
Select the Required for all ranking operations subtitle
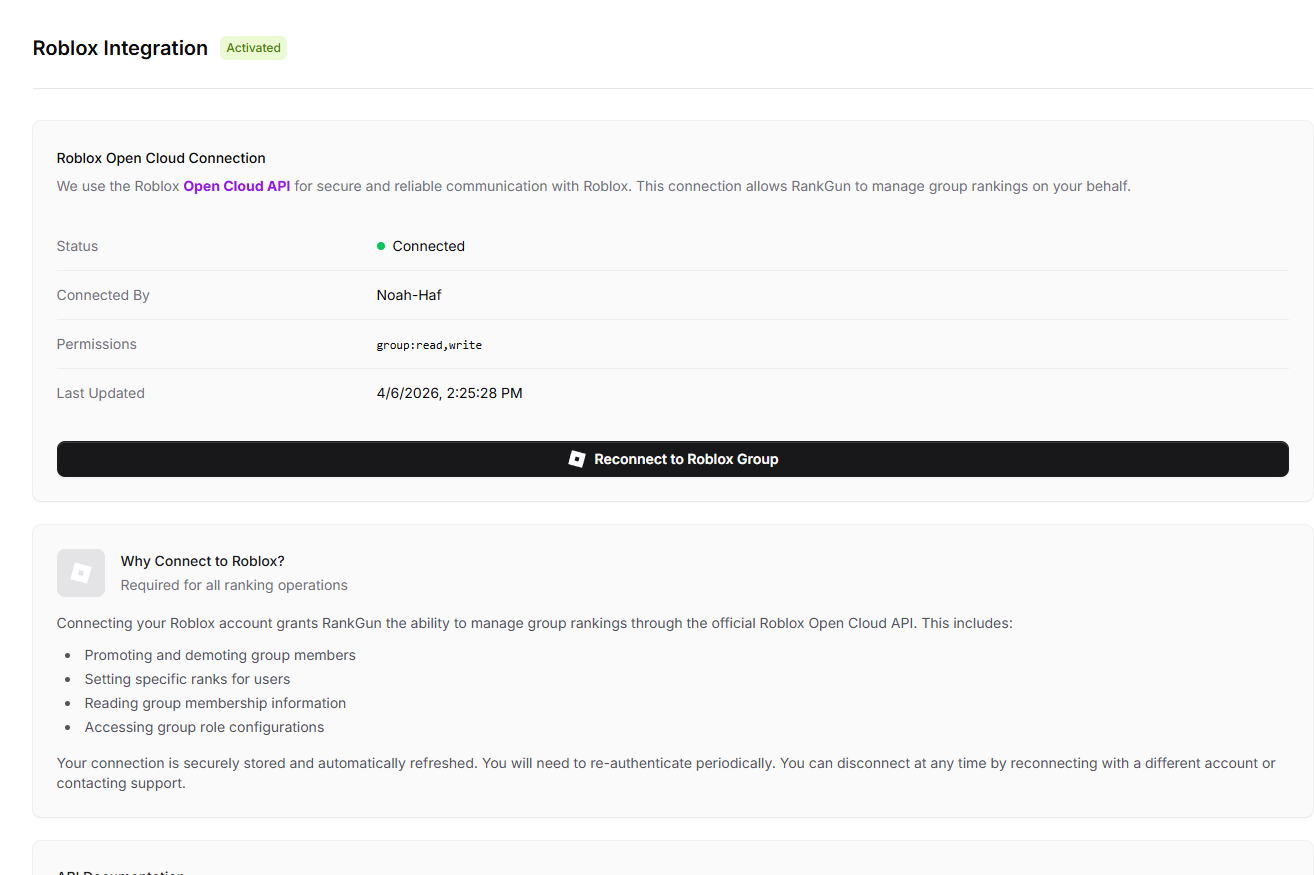(234, 585)
